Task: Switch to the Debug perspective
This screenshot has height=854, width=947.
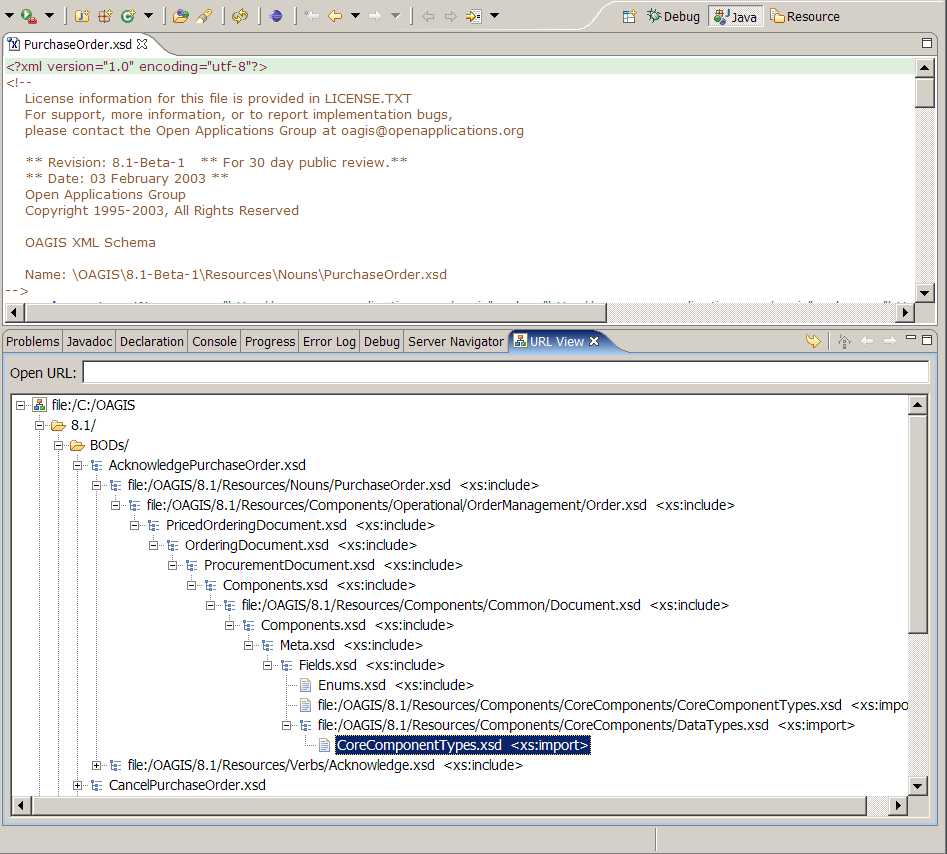Action: tap(673, 16)
